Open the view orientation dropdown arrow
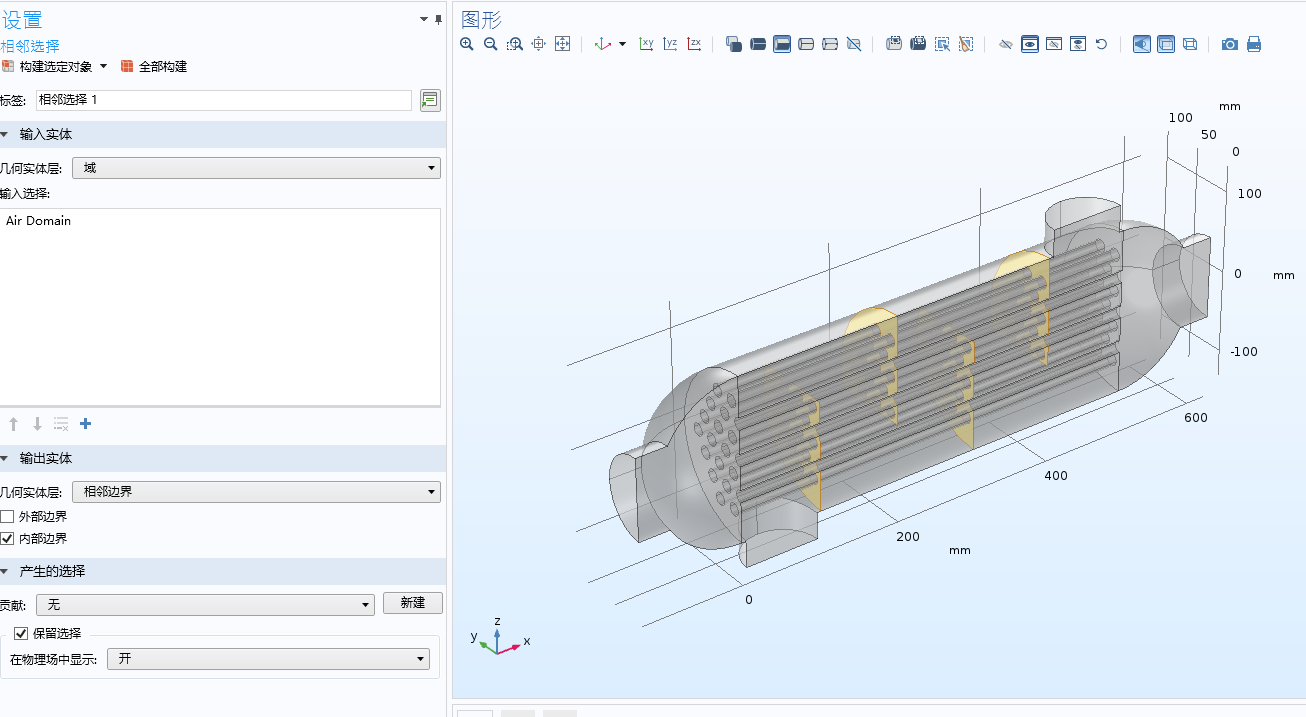The image size is (1306, 717). pyautogui.click(x=622, y=44)
